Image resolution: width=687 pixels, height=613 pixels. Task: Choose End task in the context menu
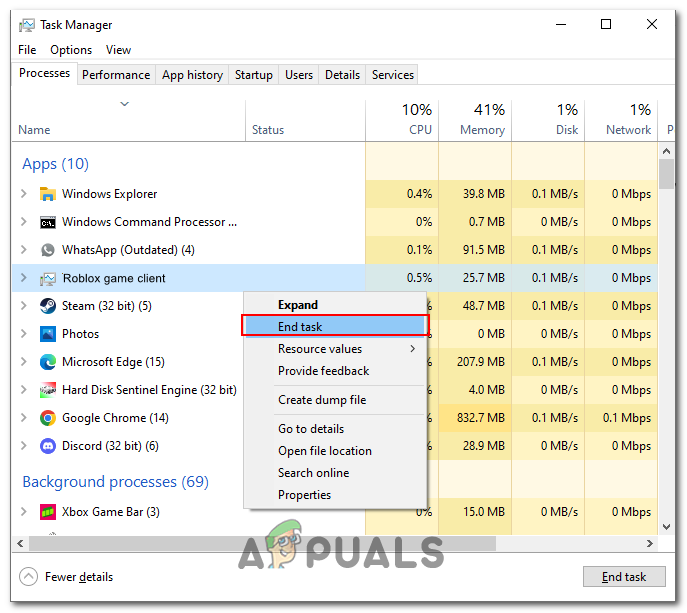[335, 326]
